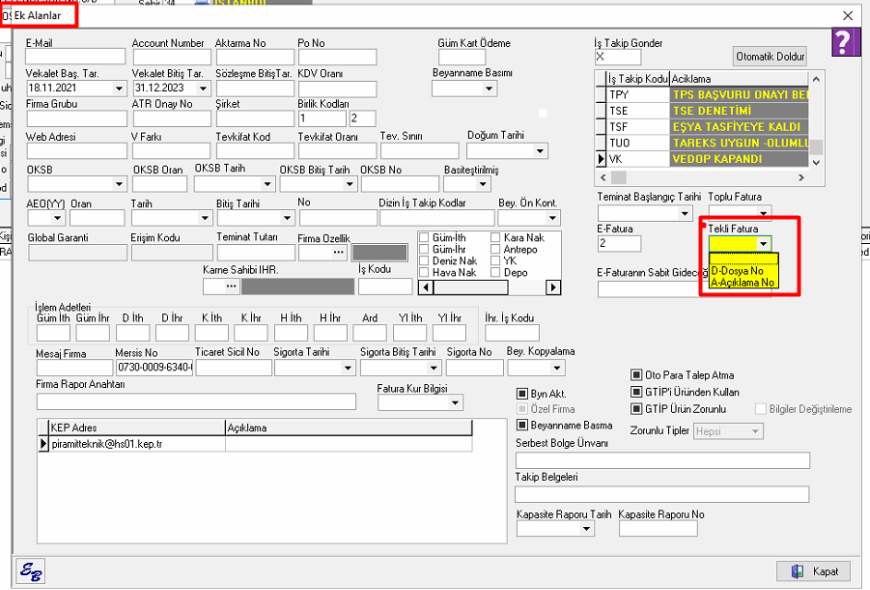The image size is (870, 590).
Task: Click the EB icon in the bottom-left corner
Action: 31,571
